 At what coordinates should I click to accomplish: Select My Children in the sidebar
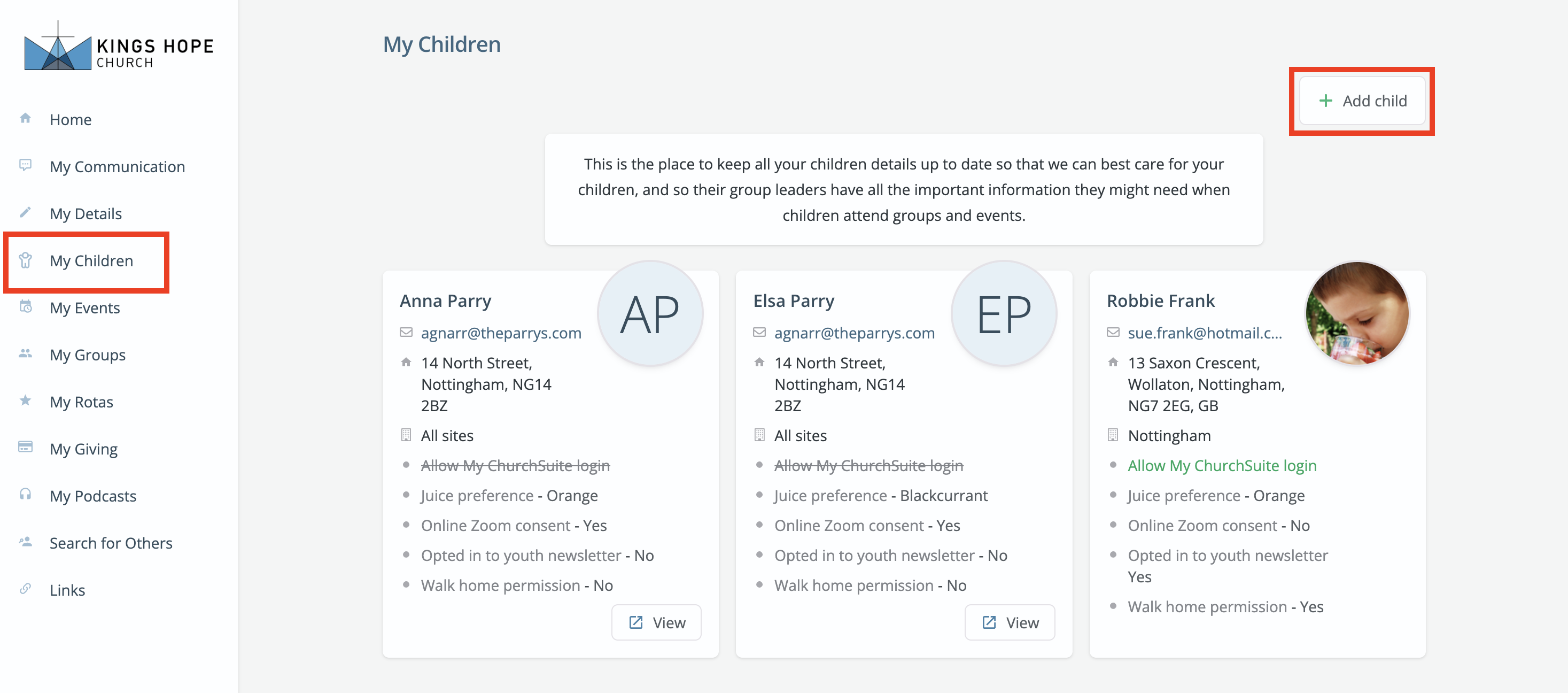click(91, 260)
